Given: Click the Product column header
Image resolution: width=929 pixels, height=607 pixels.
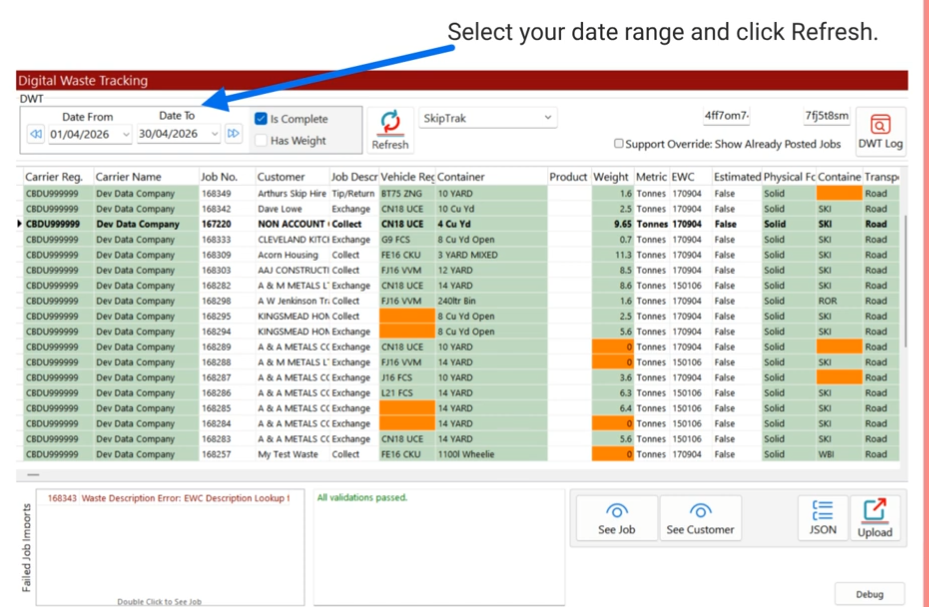Looking at the screenshot, I should 569,176.
